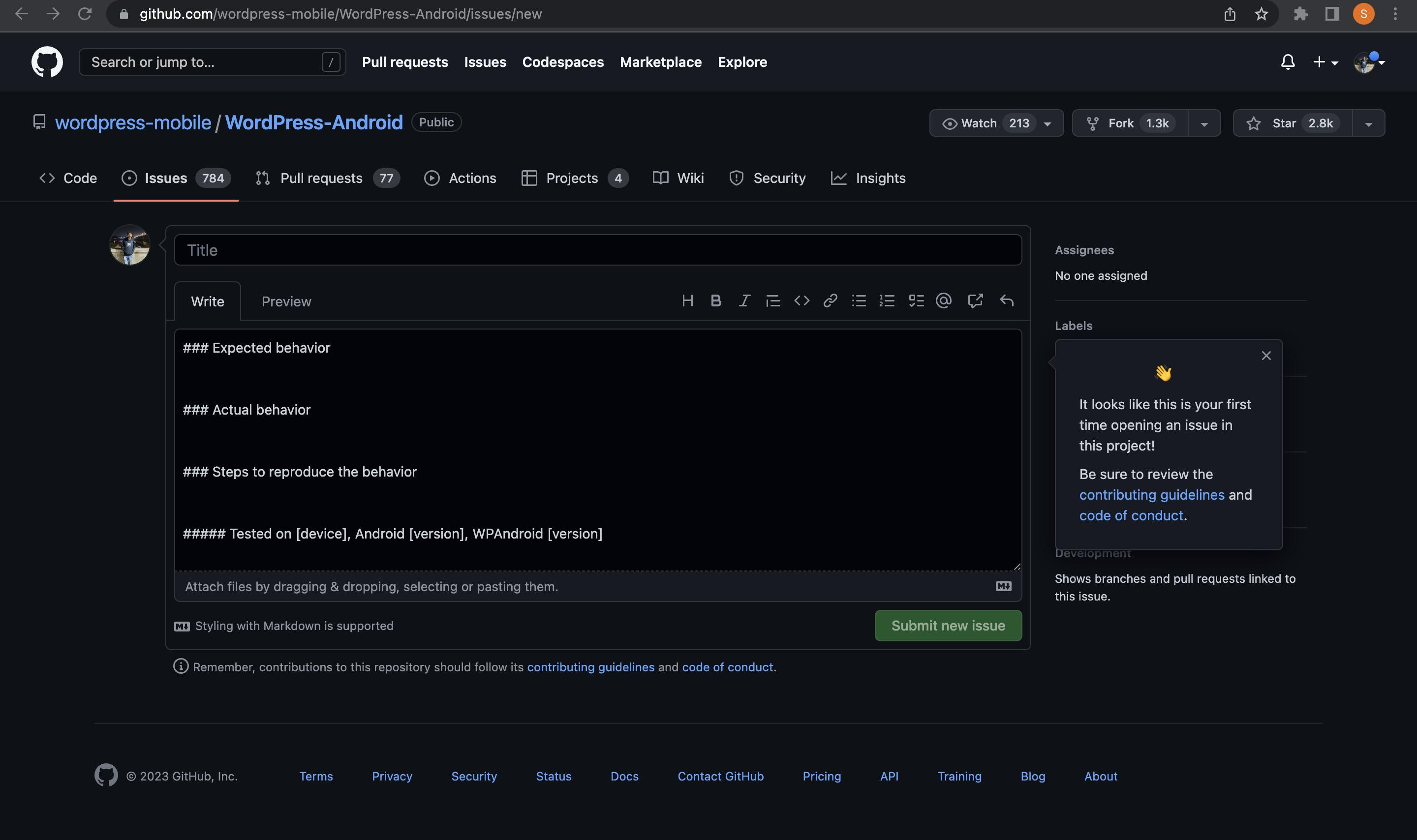The width and height of the screenshot is (1417, 840).
Task: Click the issue Title field
Action: pyautogui.click(x=598, y=250)
